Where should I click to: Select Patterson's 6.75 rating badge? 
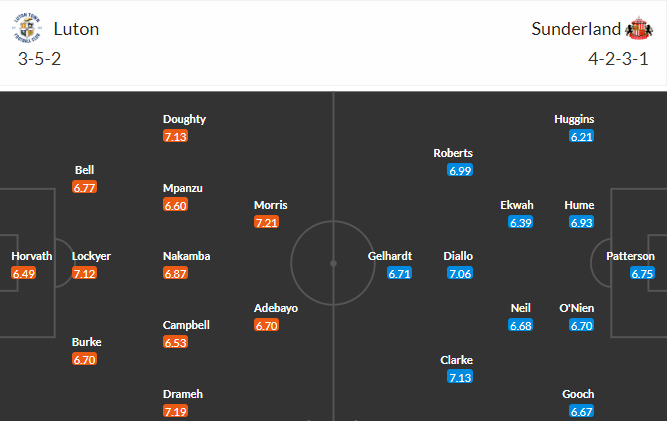click(x=642, y=274)
